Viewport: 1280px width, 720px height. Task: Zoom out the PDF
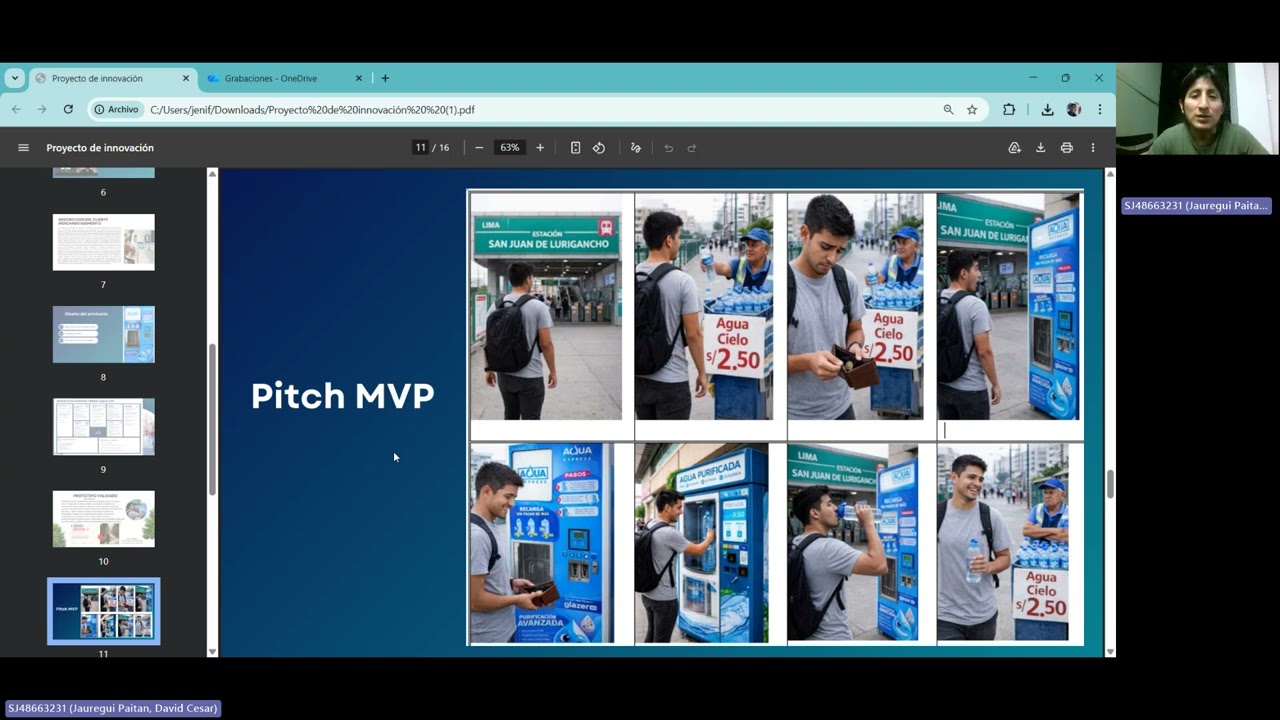tap(479, 148)
